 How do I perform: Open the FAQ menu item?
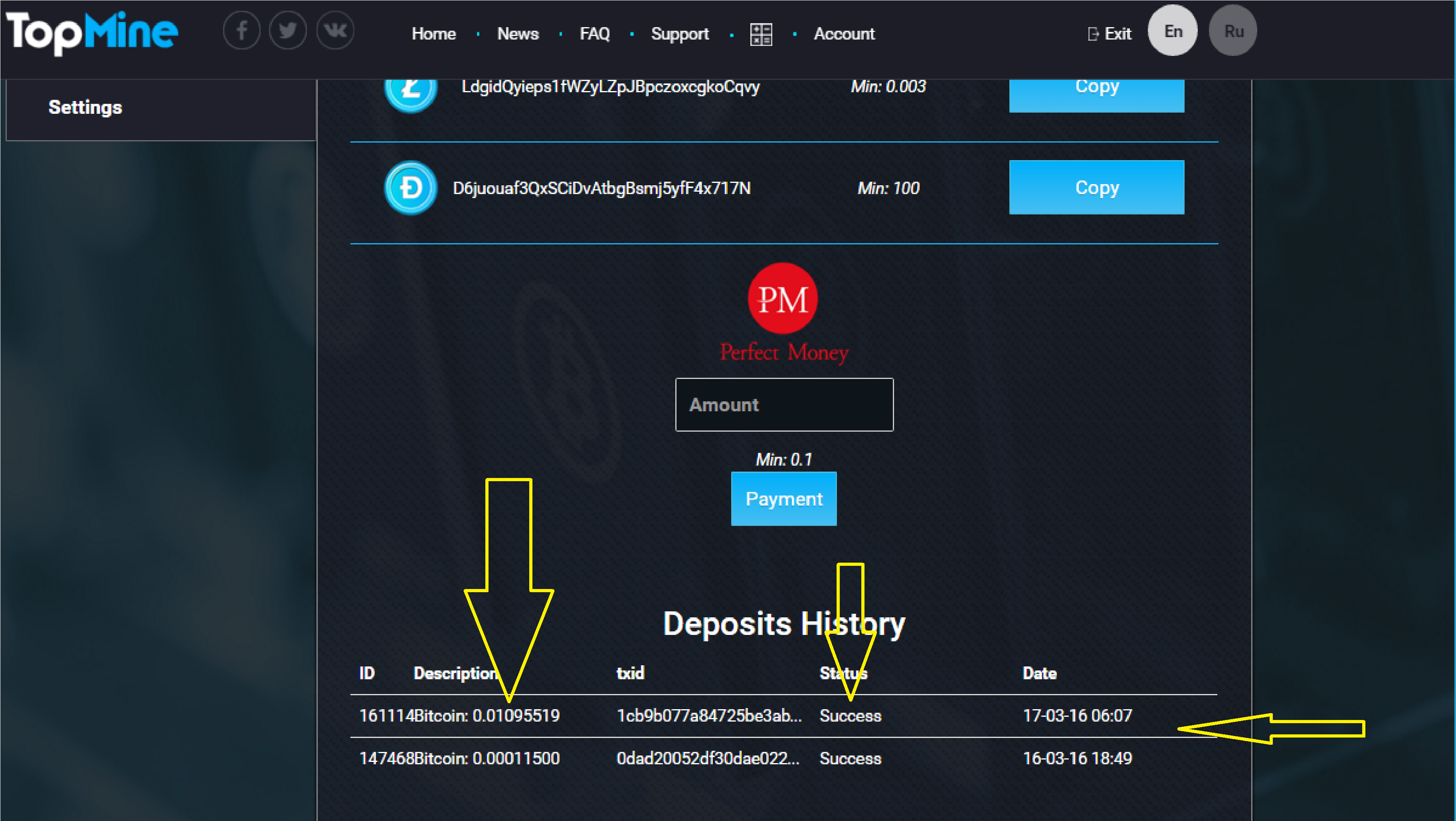coord(595,34)
